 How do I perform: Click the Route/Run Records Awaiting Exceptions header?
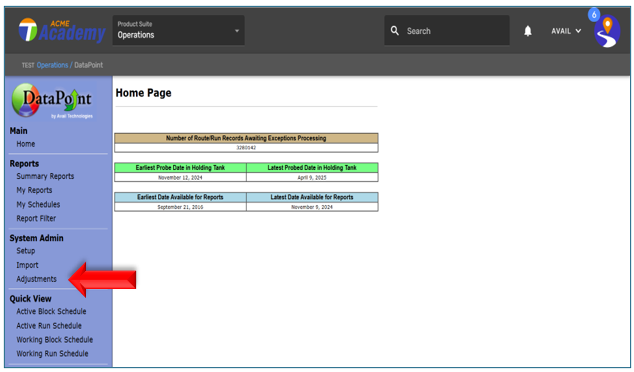(246, 138)
